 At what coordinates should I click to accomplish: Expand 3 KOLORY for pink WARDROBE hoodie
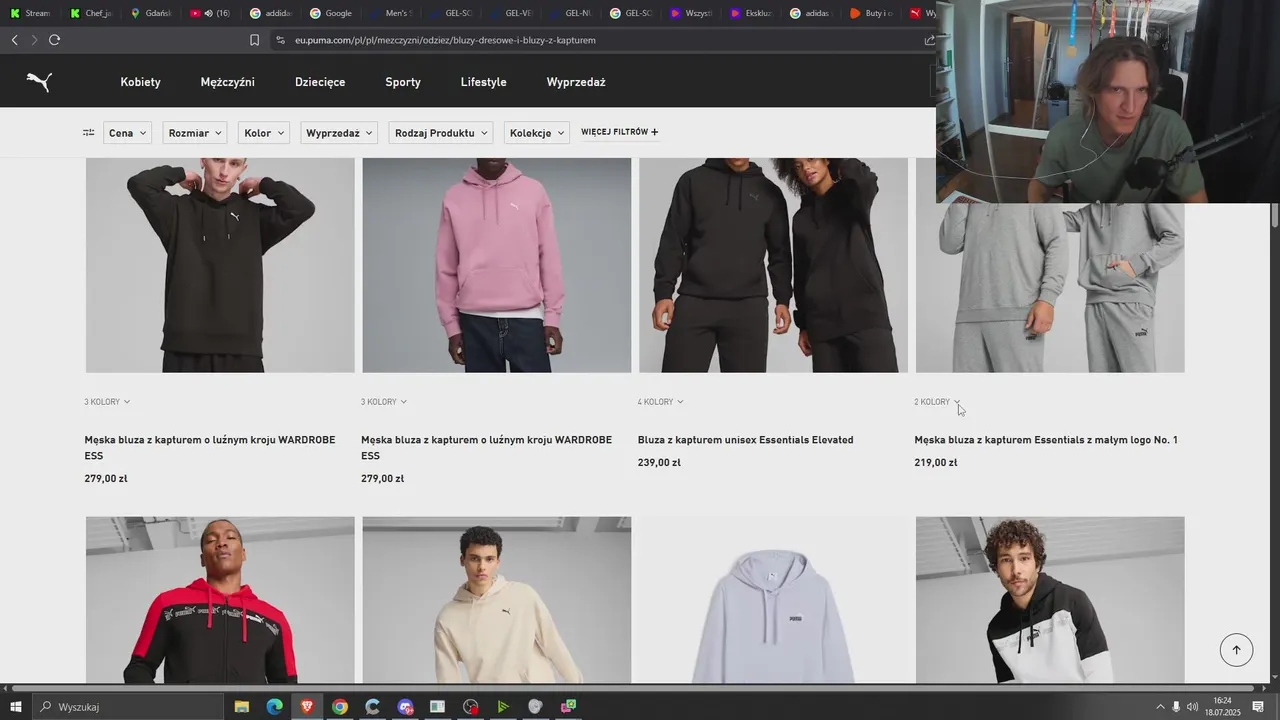[x=384, y=402]
